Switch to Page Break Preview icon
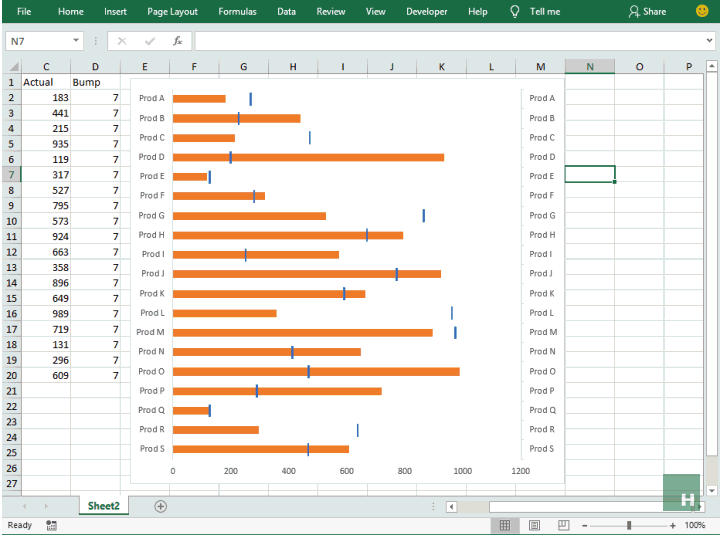Image resolution: width=720 pixels, height=535 pixels. point(563,525)
